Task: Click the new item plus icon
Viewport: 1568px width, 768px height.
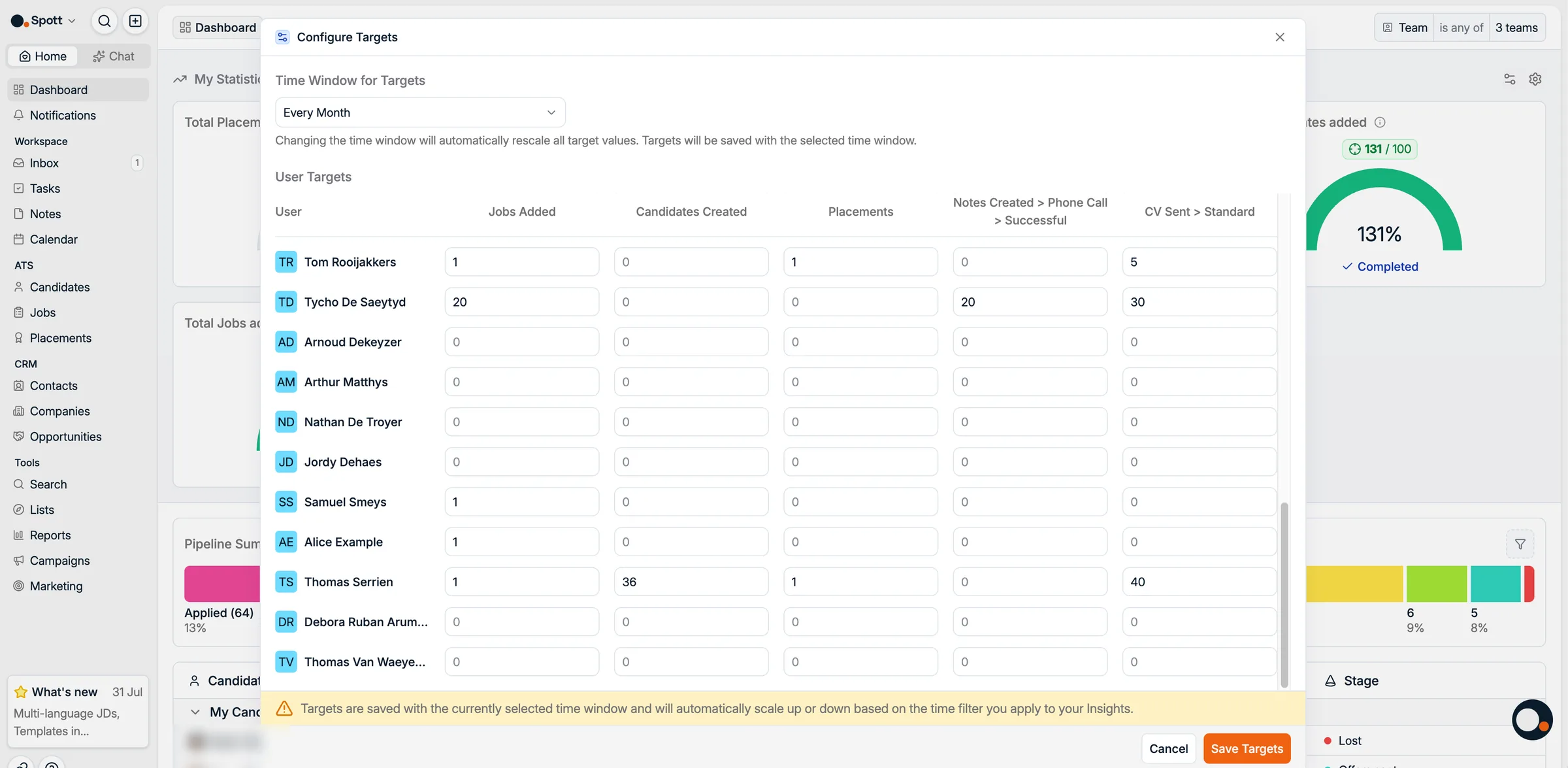Action: point(135,21)
